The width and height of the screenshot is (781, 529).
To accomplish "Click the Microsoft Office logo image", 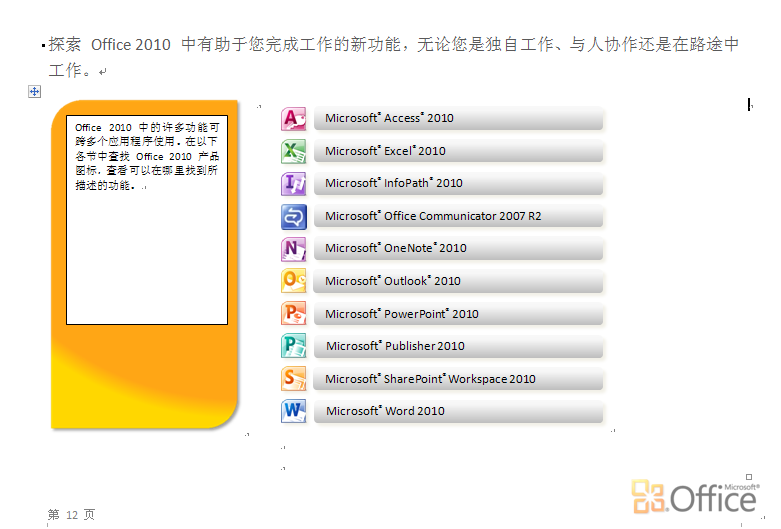I will tap(696, 497).
